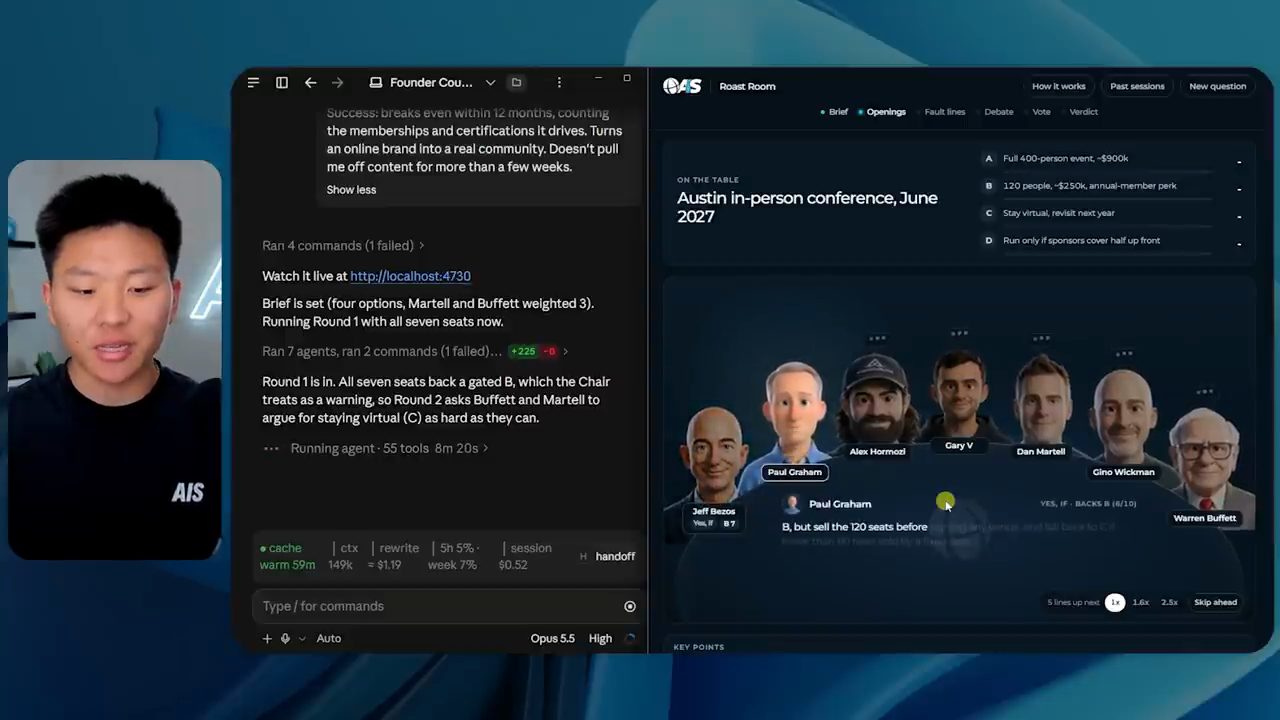The image size is (1280, 720).
Task: Select Gino Wickman avatar
Action: click(x=1122, y=418)
